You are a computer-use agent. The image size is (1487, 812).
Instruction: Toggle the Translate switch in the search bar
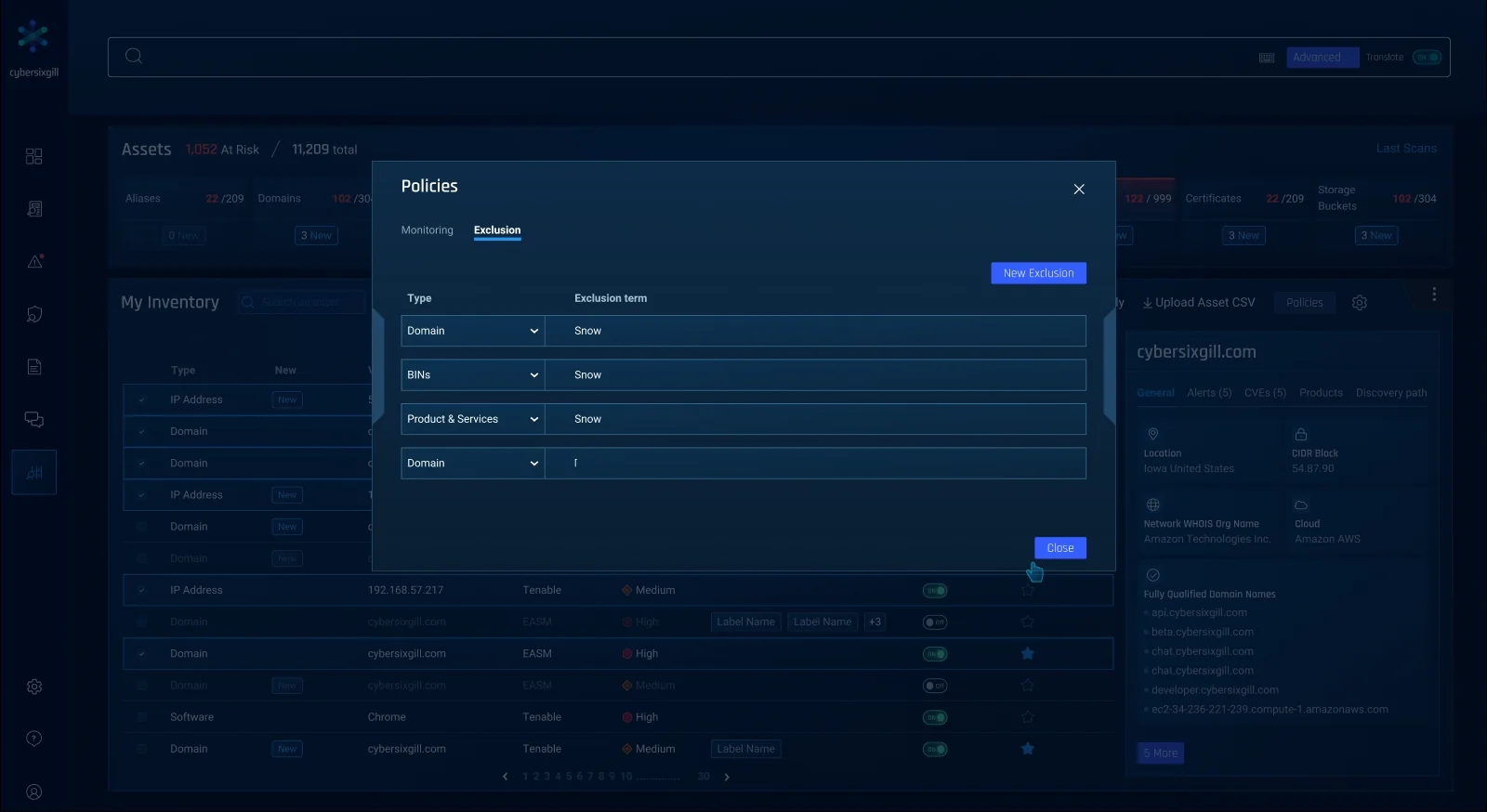tap(1427, 58)
